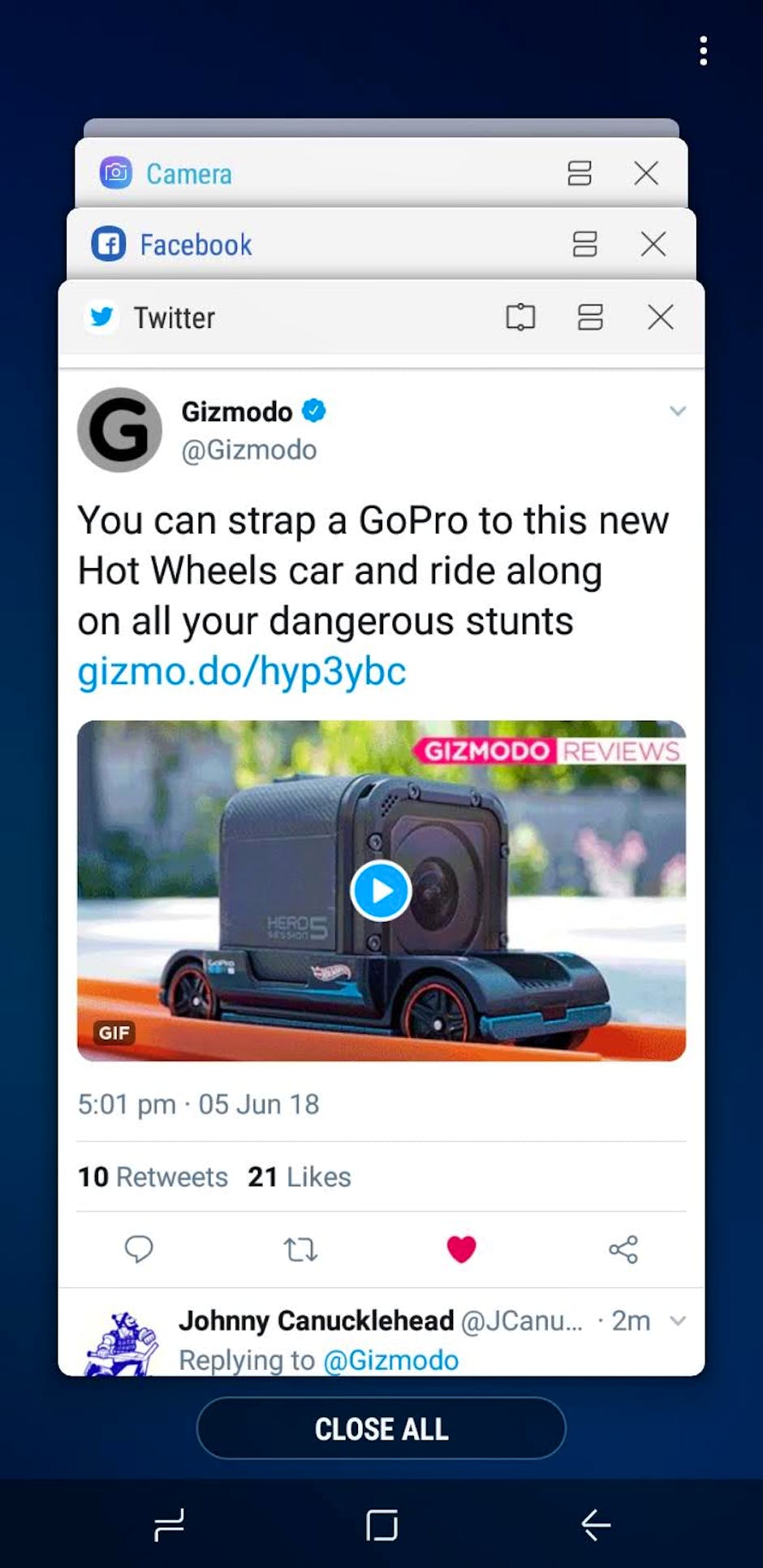Tap the share icon under the tweet
Image resolution: width=763 pixels, height=1568 pixels.
[x=623, y=1249]
